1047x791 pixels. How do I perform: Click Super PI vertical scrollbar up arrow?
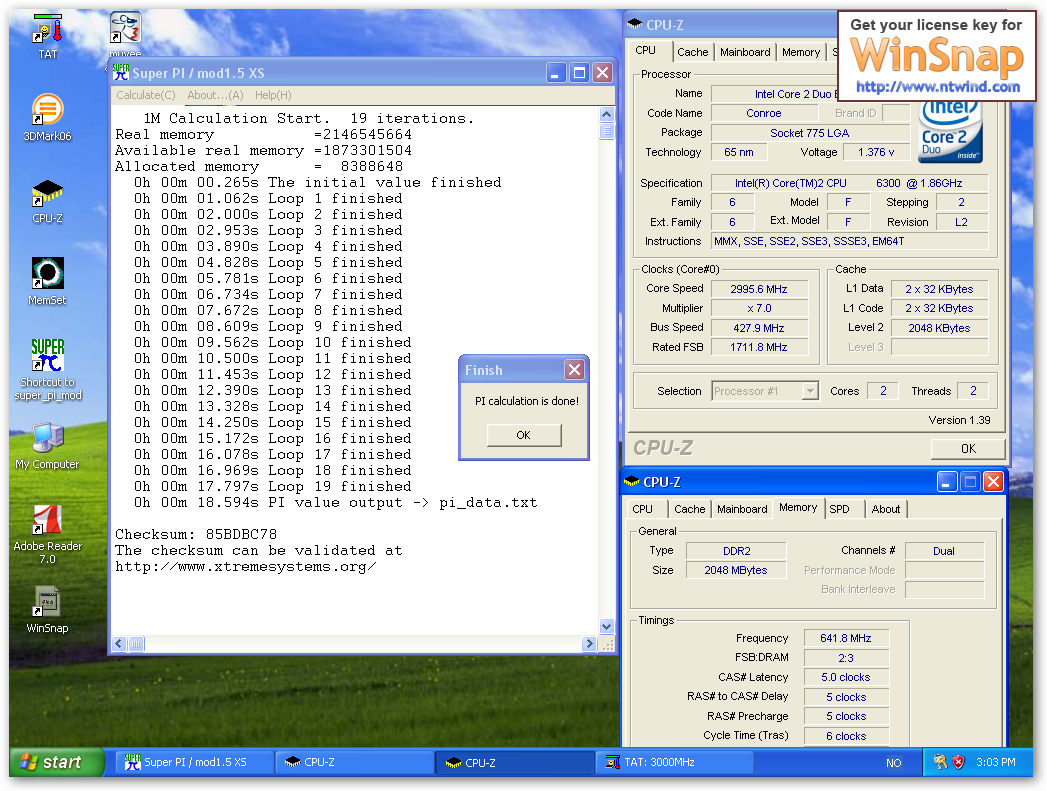pos(606,114)
